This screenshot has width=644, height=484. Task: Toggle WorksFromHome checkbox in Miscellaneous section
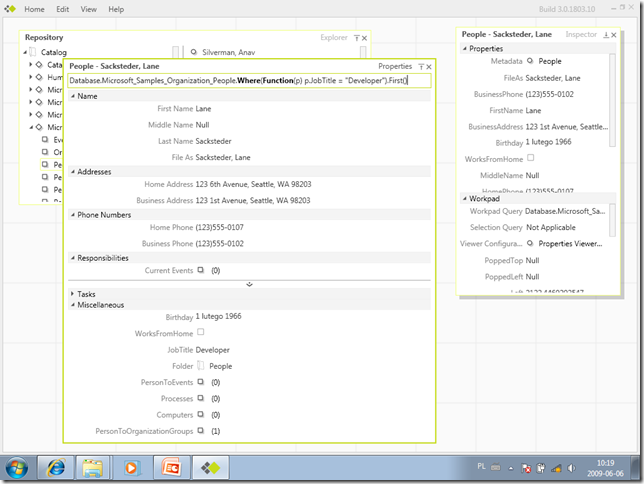pos(200,333)
